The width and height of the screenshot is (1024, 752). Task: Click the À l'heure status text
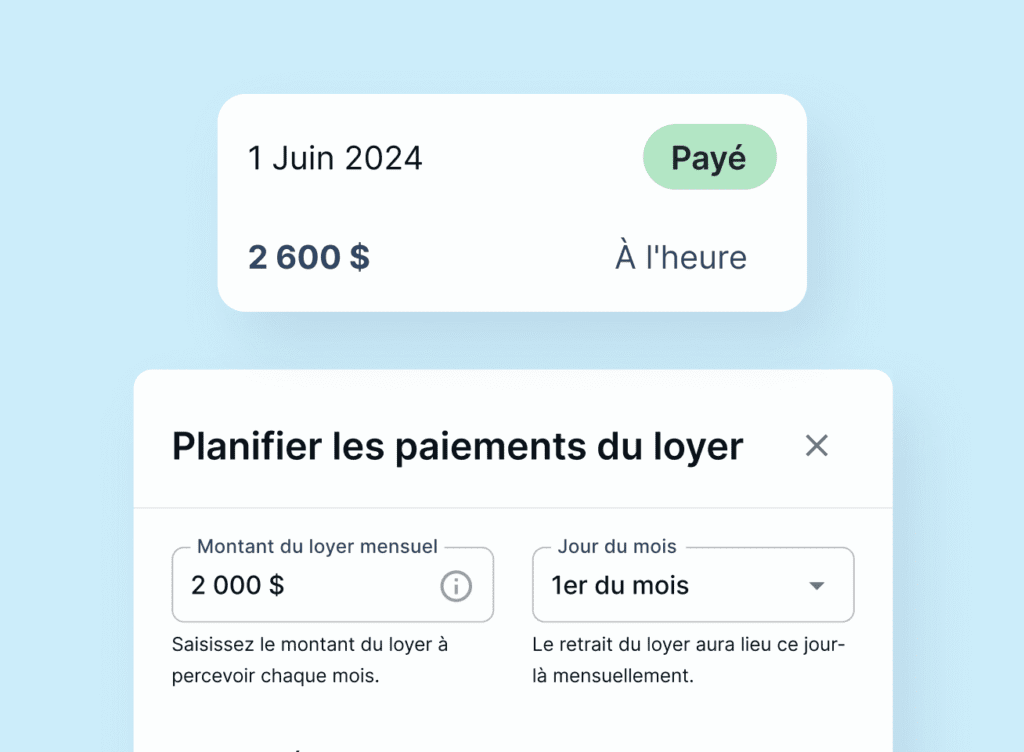click(680, 258)
